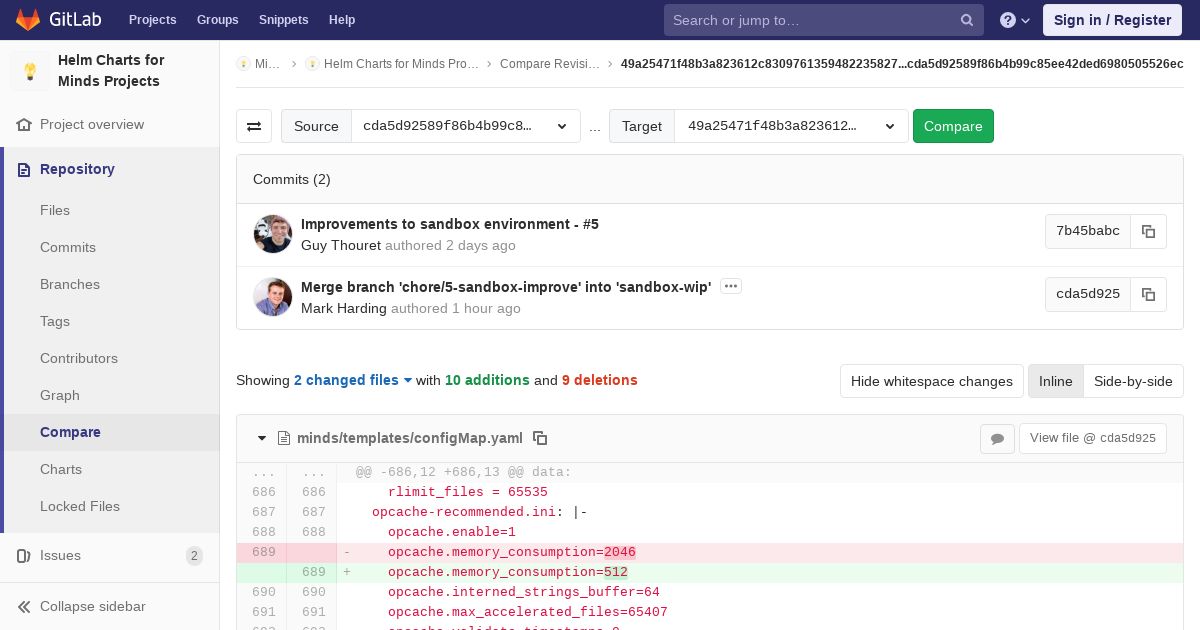The image size is (1200, 630).
Task: Toggle Hide whitespace changes
Action: pyautogui.click(x=932, y=381)
